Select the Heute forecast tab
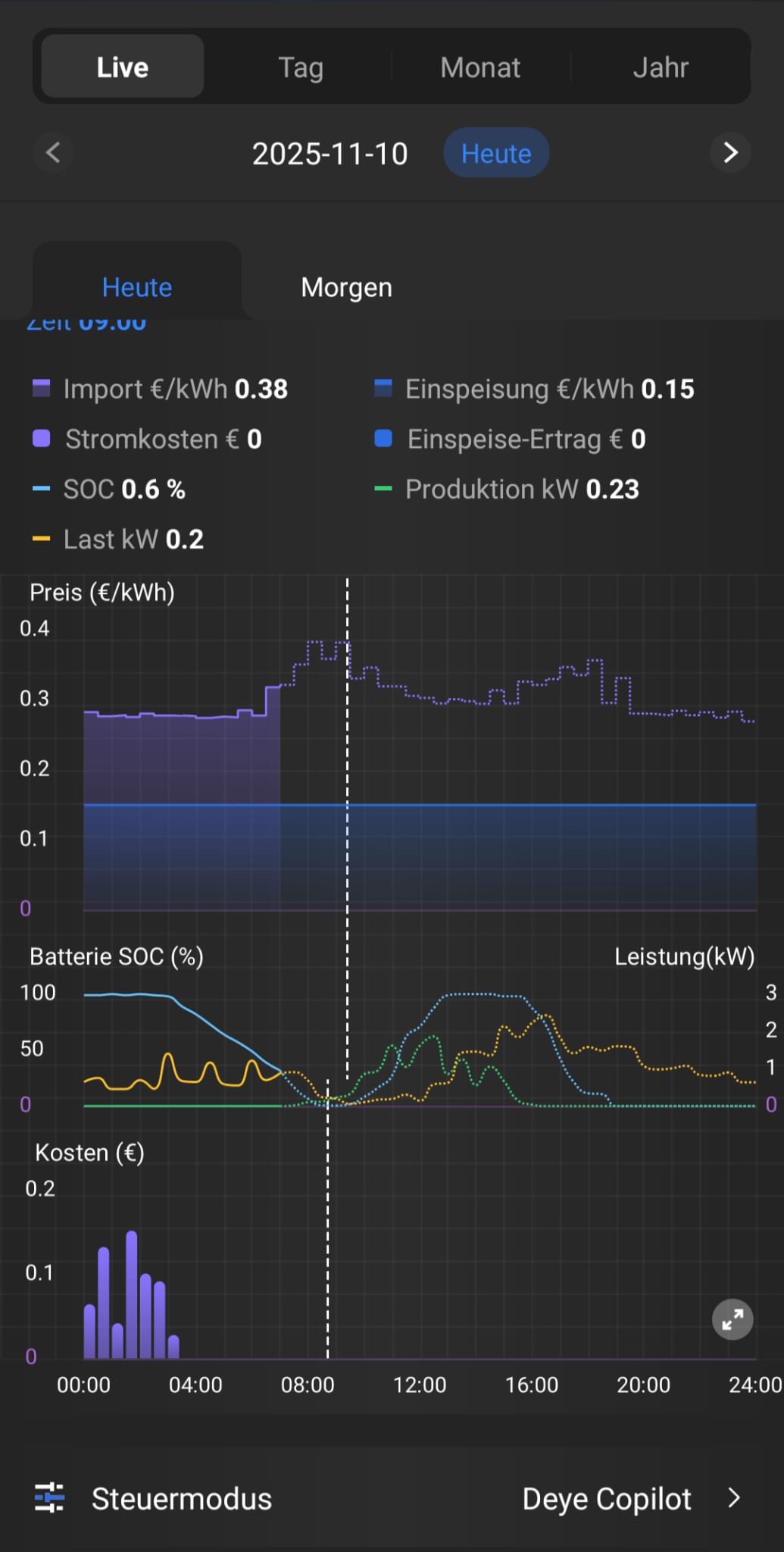 click(137, 287)
